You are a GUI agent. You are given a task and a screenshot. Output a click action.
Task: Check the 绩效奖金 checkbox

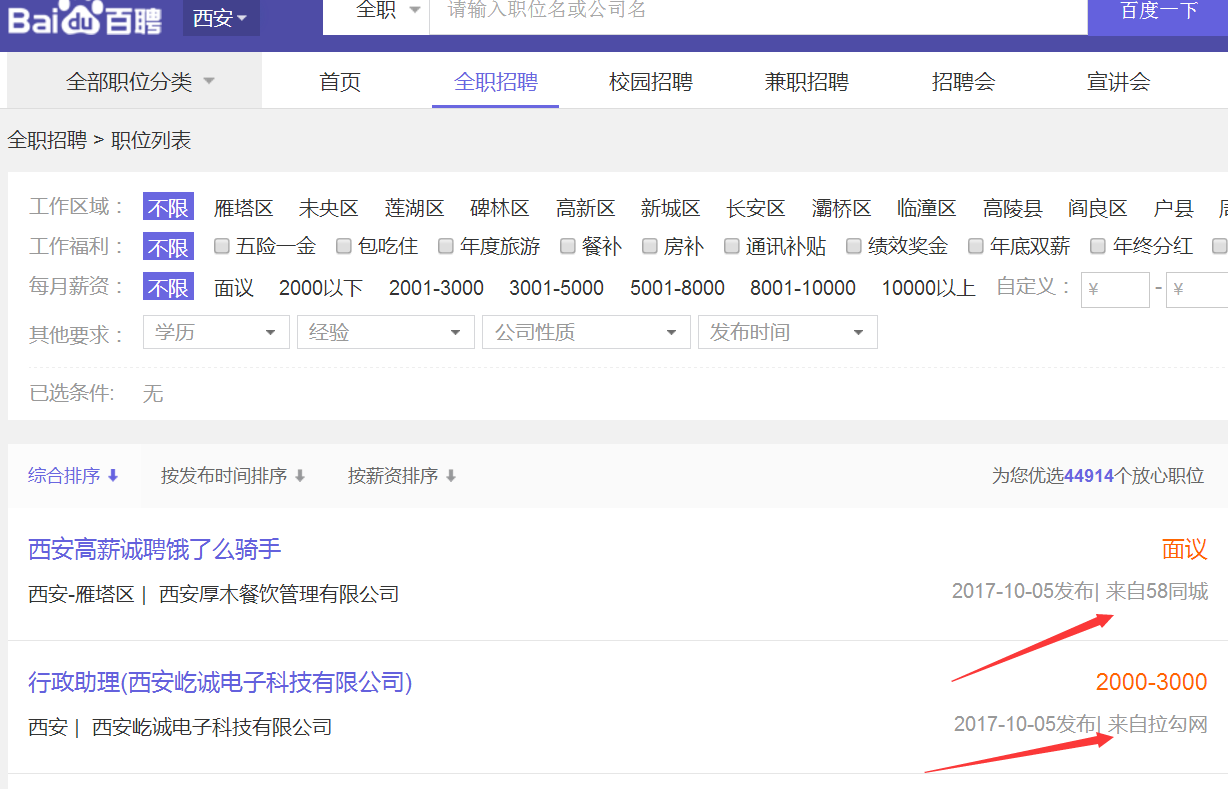(854, 246)
